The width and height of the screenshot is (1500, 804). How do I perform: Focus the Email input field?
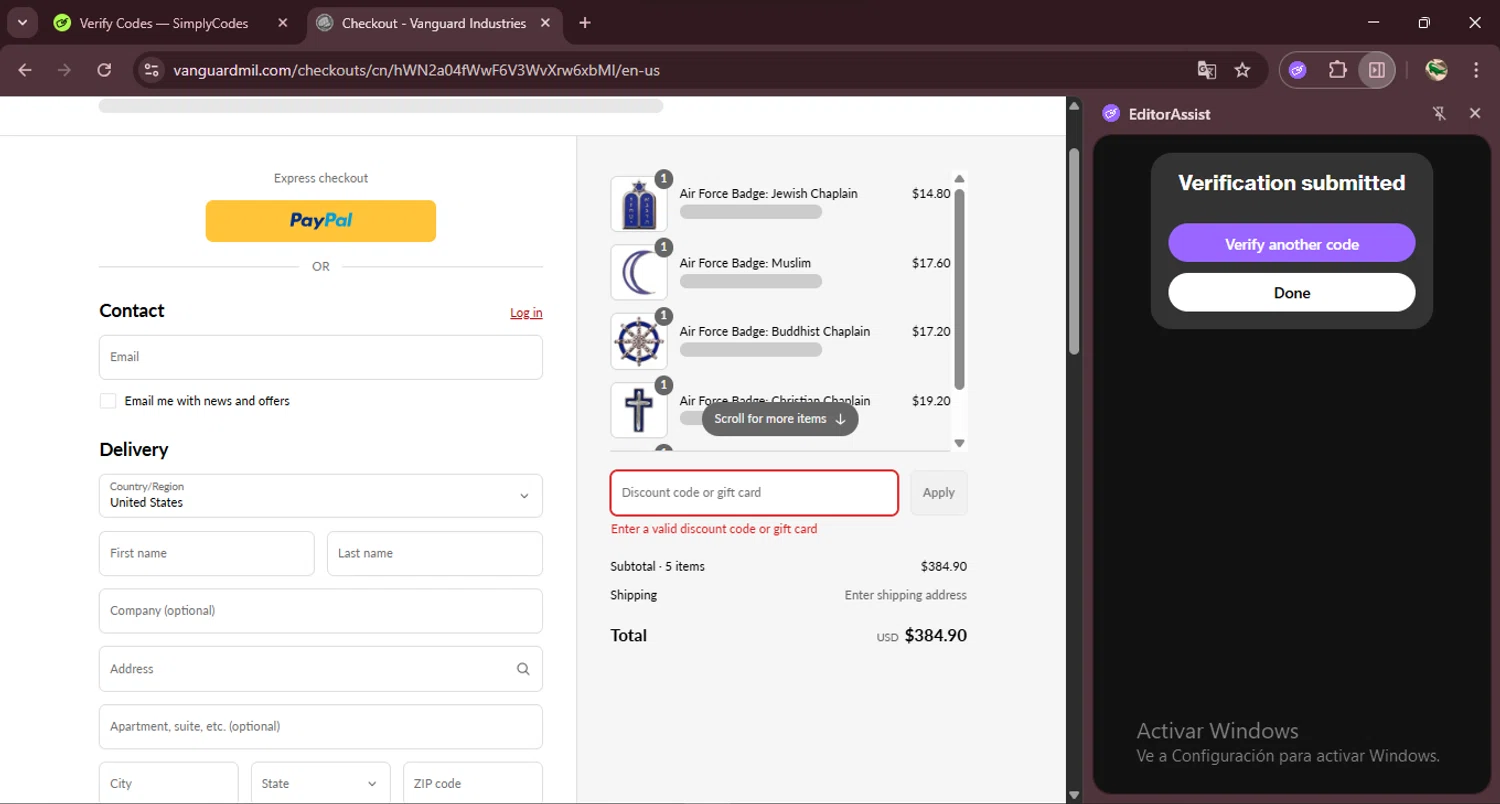321,357
